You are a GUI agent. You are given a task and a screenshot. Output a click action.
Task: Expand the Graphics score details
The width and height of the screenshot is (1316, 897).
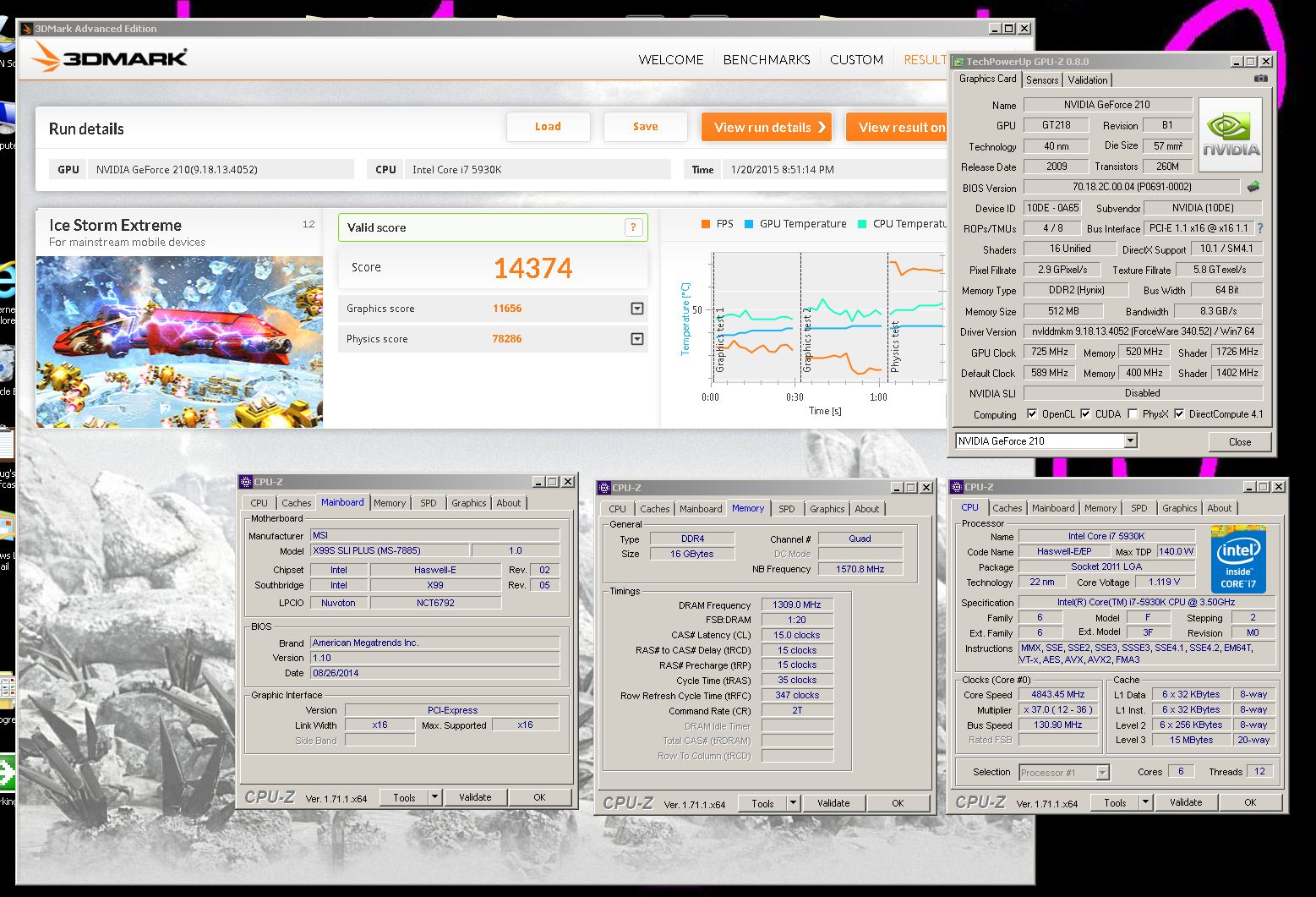[x=637, y=309]
